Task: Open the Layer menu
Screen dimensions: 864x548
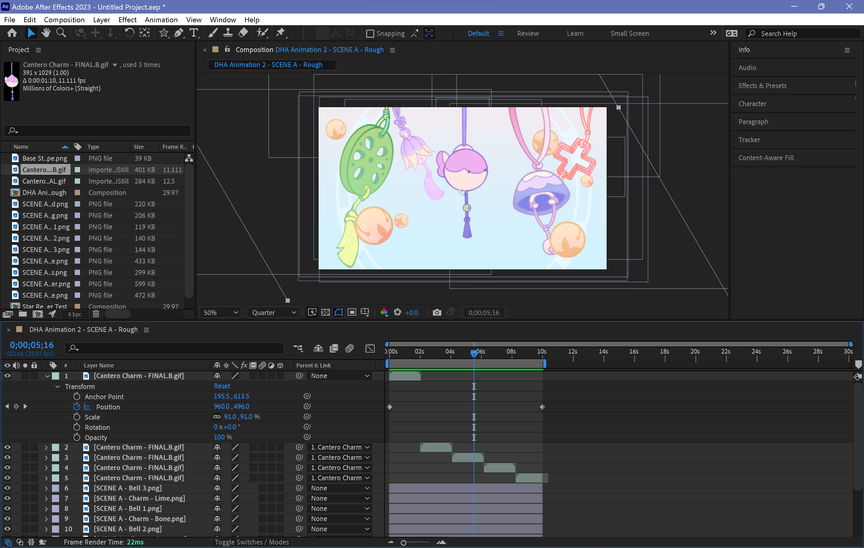Action: [101, 19]
